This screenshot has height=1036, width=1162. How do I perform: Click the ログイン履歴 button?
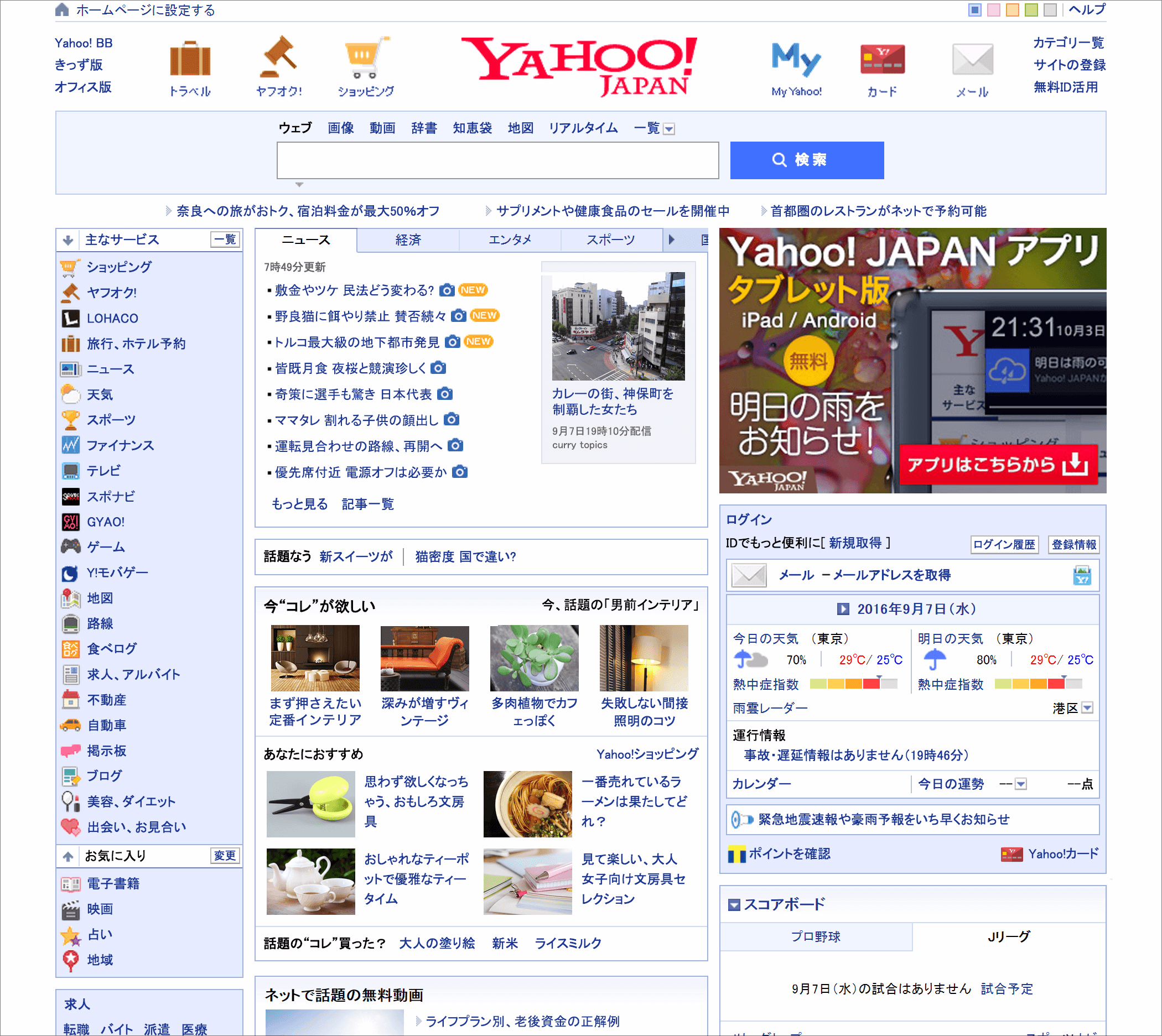point(1003,544)
